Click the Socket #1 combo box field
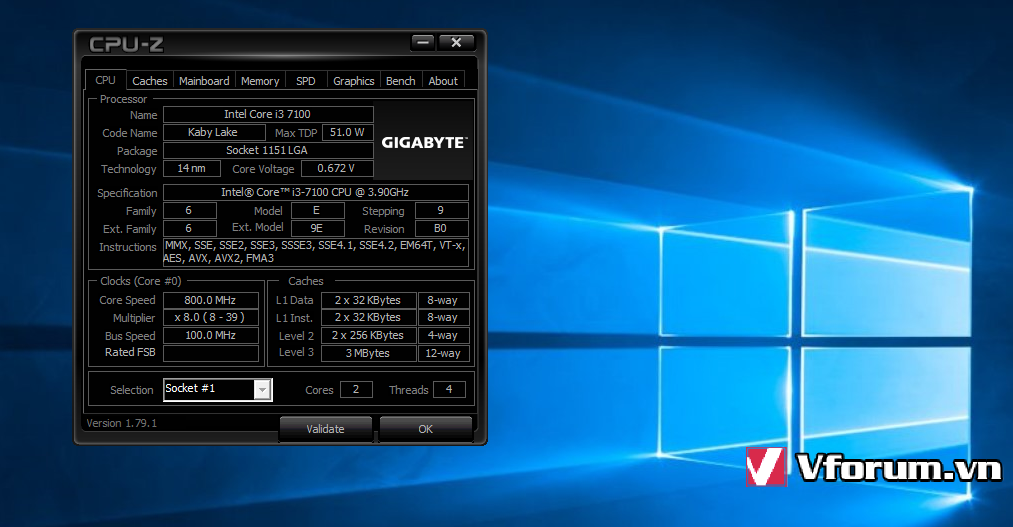 point(218,389)
